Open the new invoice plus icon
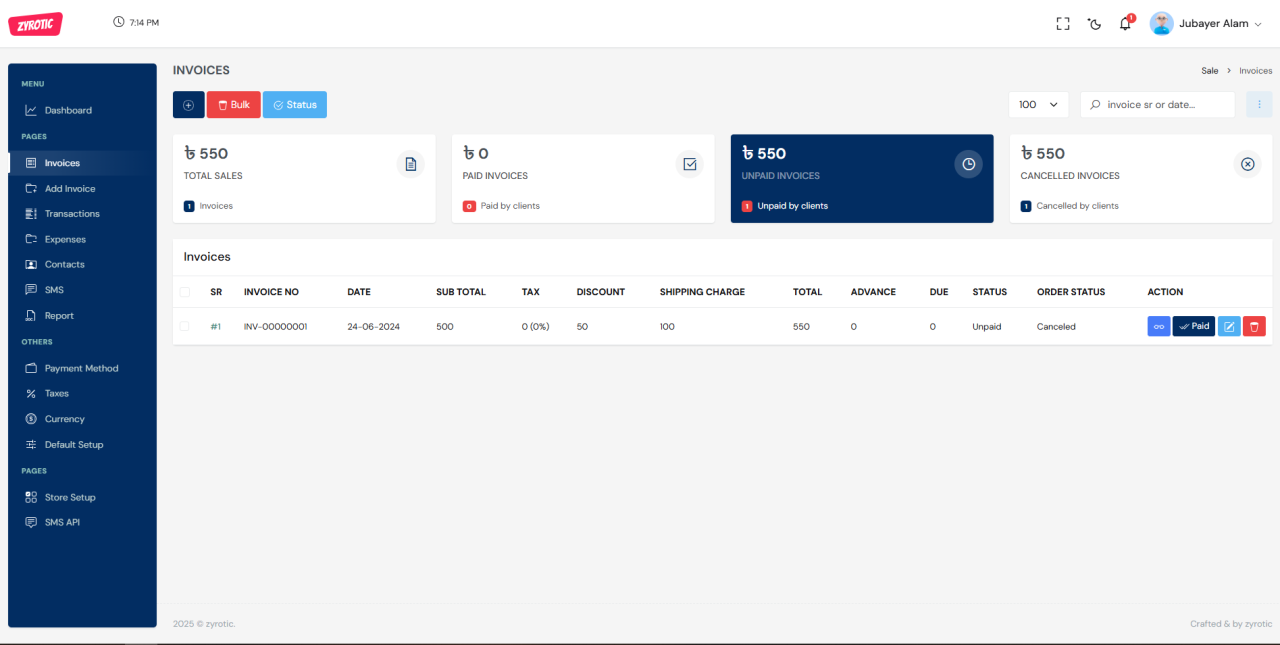This screenshot has width=1280, height=645. click(x=188, y=104)
